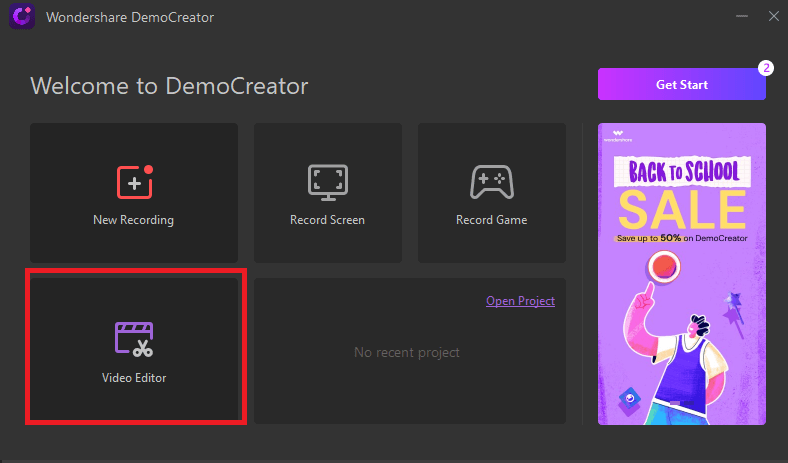Open the Back to School Sale banner
This screenshot has height=463, width=788.
[681, 274]
